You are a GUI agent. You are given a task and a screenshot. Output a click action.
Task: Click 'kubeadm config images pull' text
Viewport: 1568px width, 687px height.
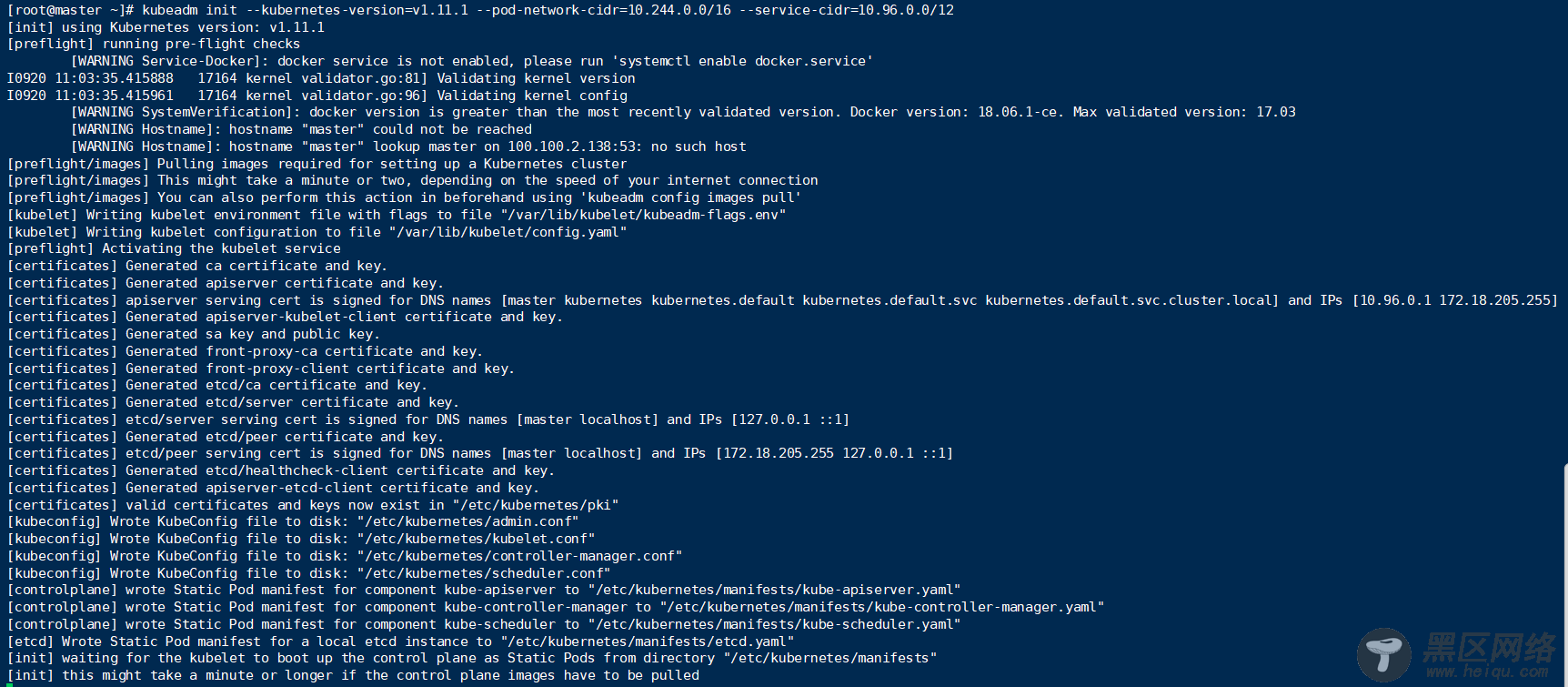pos(690,197)
